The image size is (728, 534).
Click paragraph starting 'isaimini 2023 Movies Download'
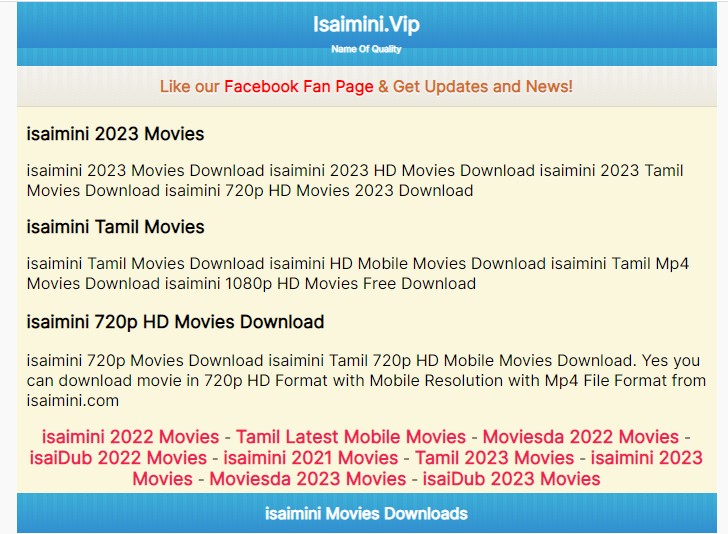coord(355,180)
